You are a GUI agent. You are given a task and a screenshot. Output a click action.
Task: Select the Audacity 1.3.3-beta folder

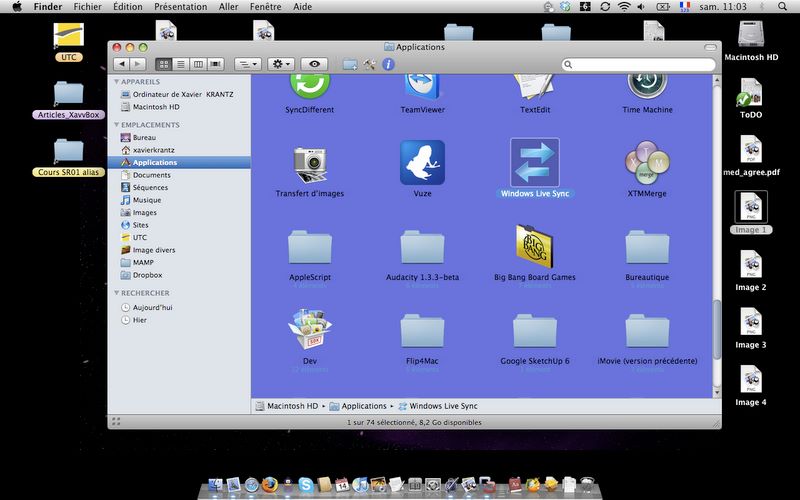click(x=422, y=247)
